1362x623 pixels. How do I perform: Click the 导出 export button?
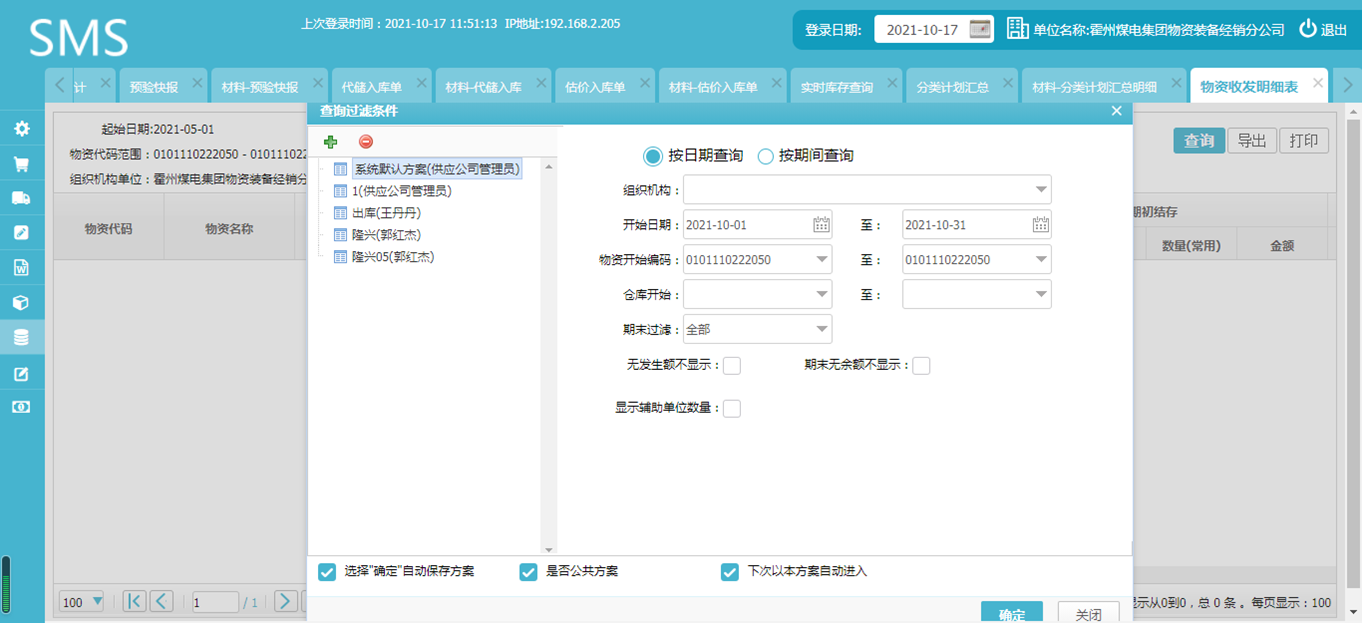pos(1251,140)
